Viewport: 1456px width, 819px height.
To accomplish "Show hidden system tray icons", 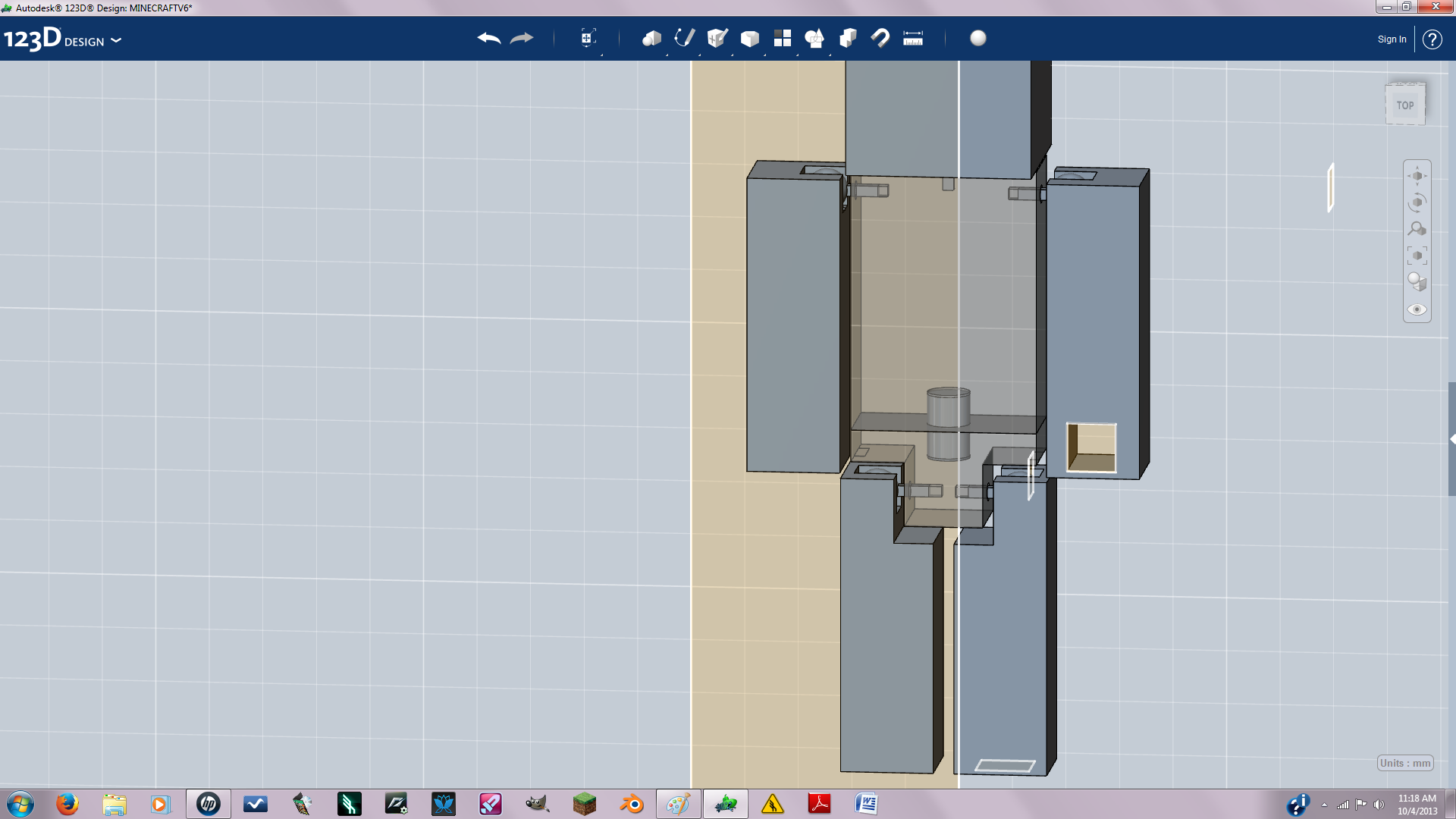I will (1324, 805).
